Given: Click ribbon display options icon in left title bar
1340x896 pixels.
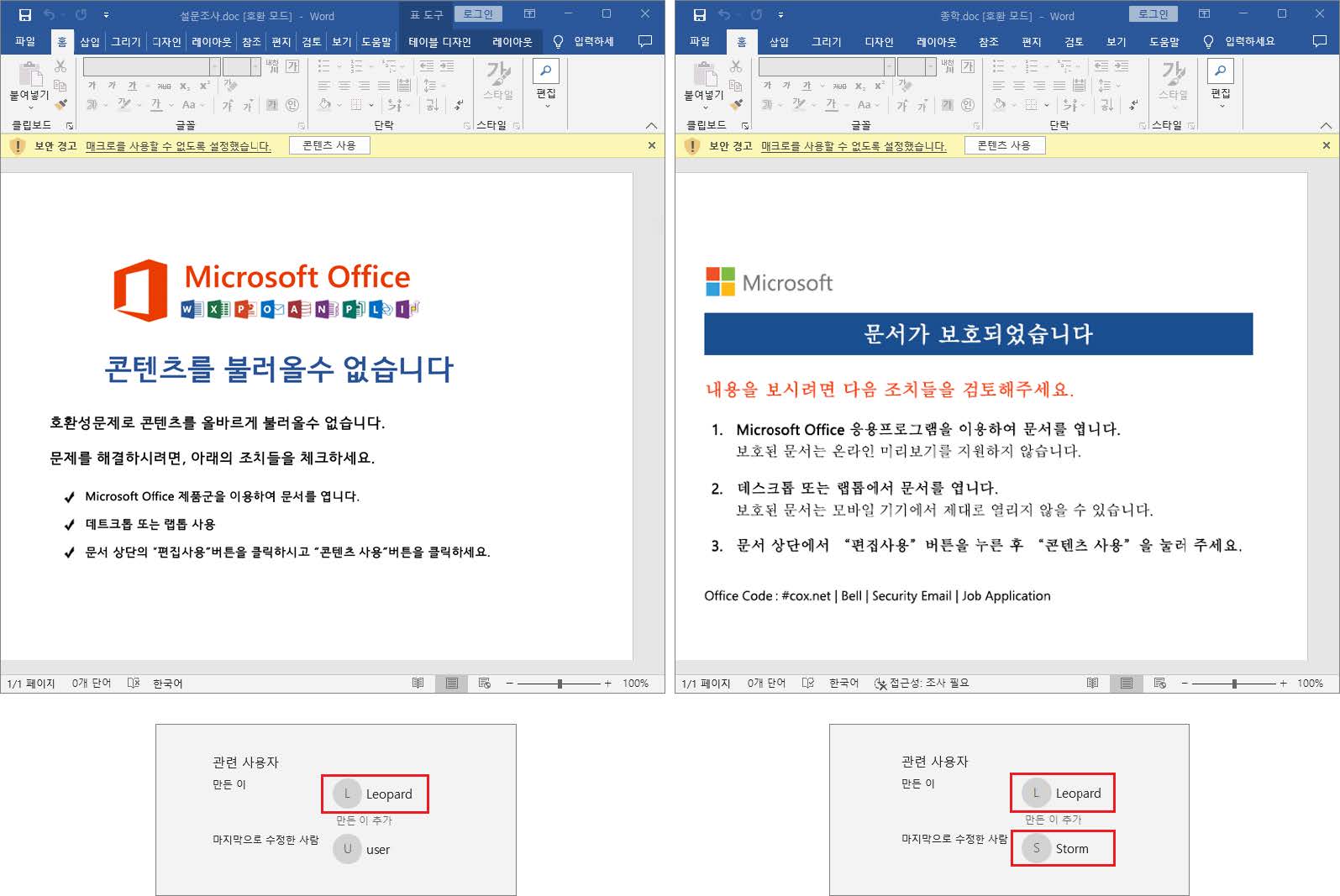Looking at the screenshot, I should click(x=530, y=14).
